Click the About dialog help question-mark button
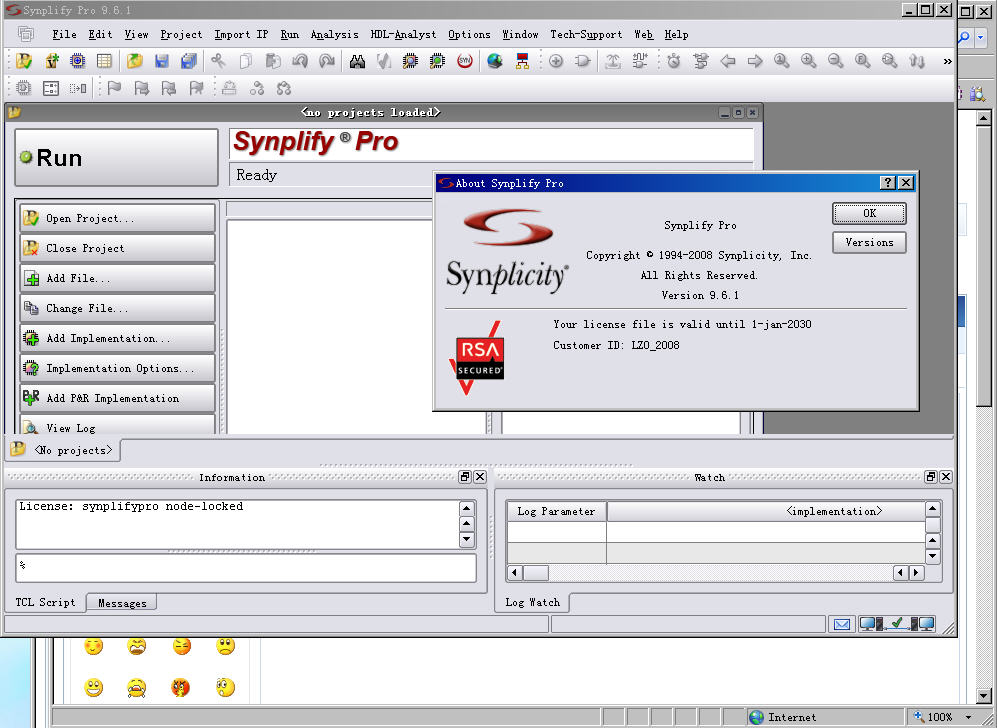The height and width of the screenshot is (728, 997). pos(887,183)
